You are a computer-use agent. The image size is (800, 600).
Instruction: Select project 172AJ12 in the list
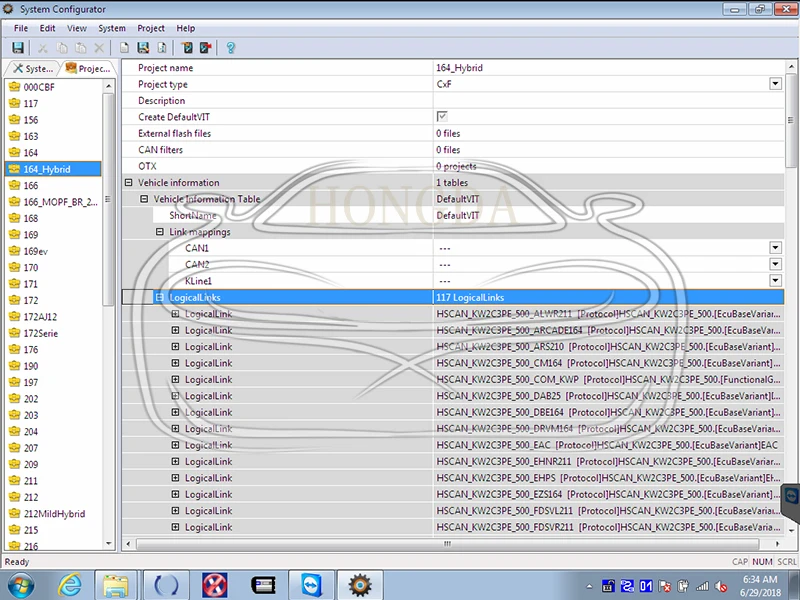pos(40,317)
